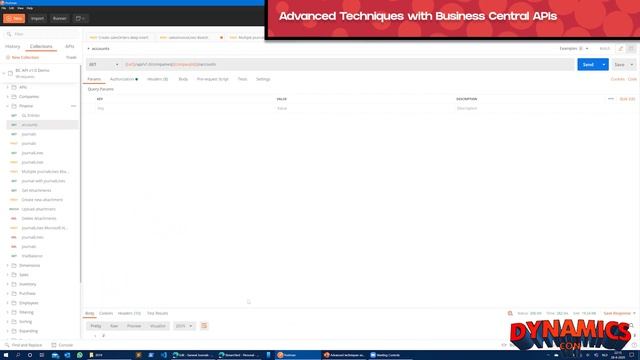Open the Send button dropdown arrow
The width and height of the screenshot is (640, 360).
(604, 64)
